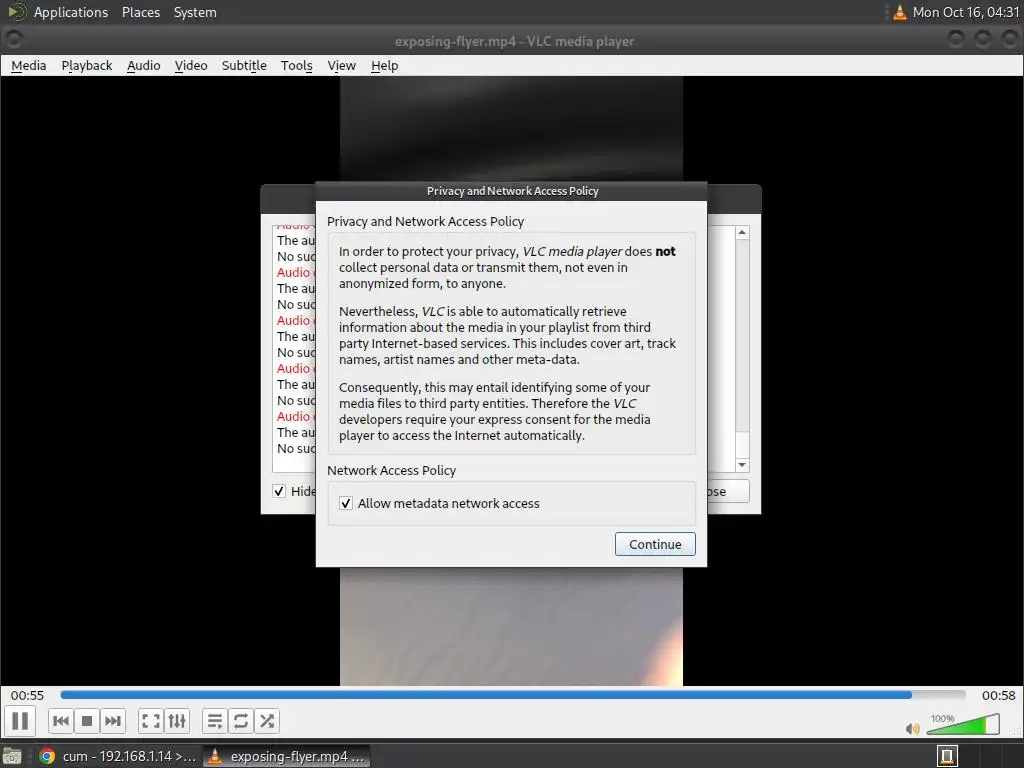Image resolution: width=1024 pixels, height=768 pixels.
Task: Pause playback with the pause button
Action: (x=20, y=721)
